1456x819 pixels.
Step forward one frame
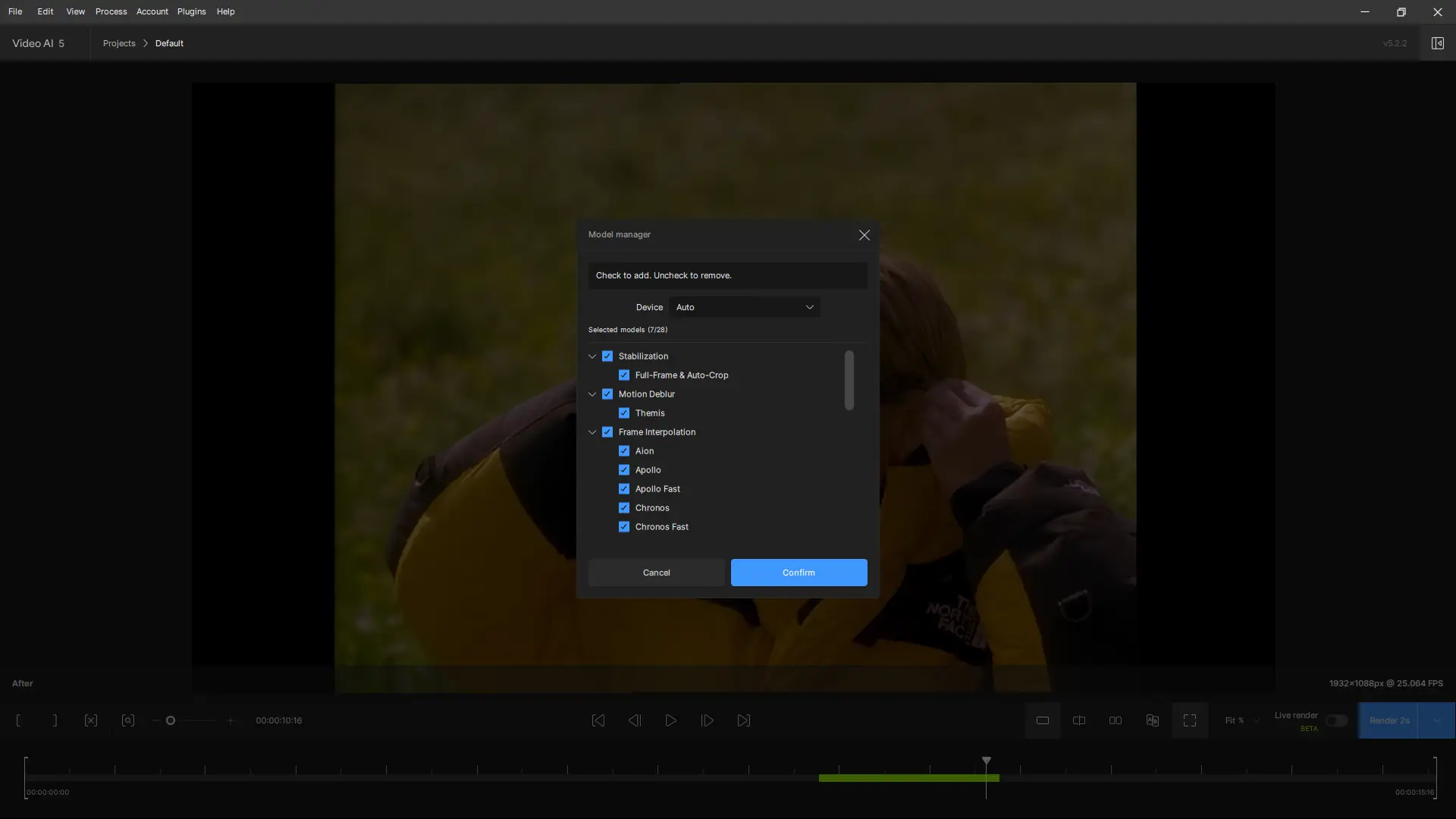click(707, 720)
